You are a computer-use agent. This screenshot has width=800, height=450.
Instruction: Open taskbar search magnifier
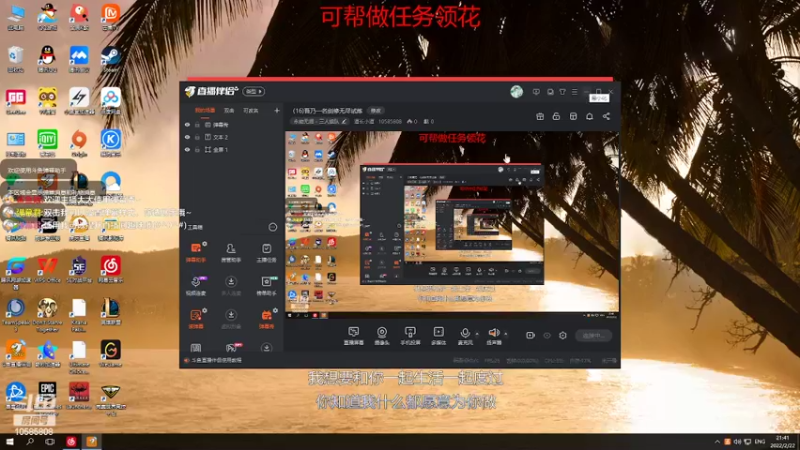30,442
